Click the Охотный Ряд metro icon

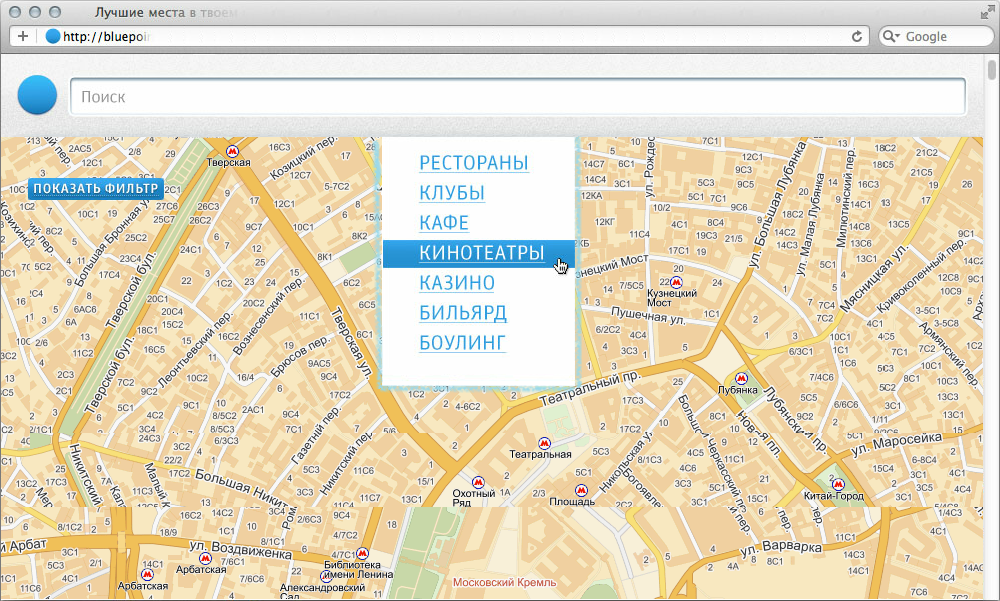pos(478,481)
